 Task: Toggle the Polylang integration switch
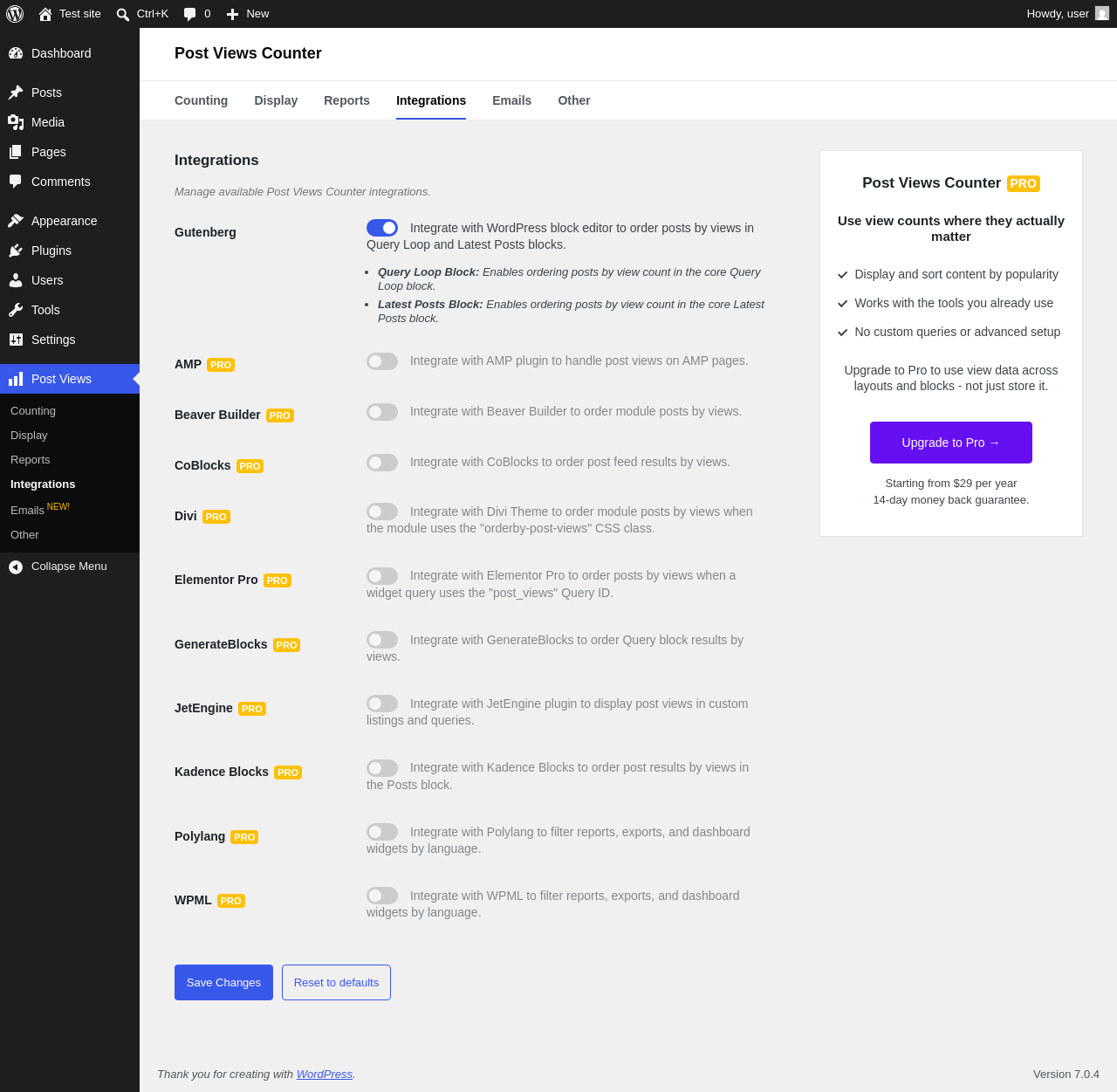tap(382, 832)
